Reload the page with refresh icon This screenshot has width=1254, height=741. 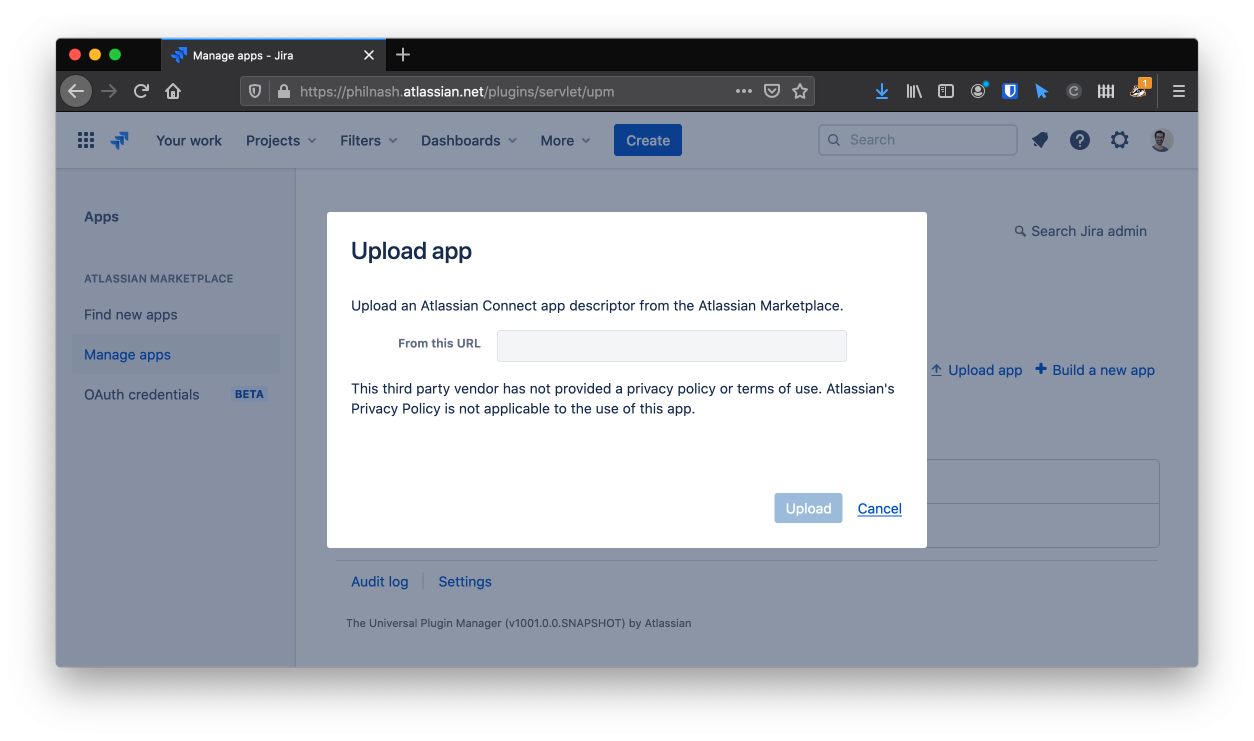[x=141, y=91]
